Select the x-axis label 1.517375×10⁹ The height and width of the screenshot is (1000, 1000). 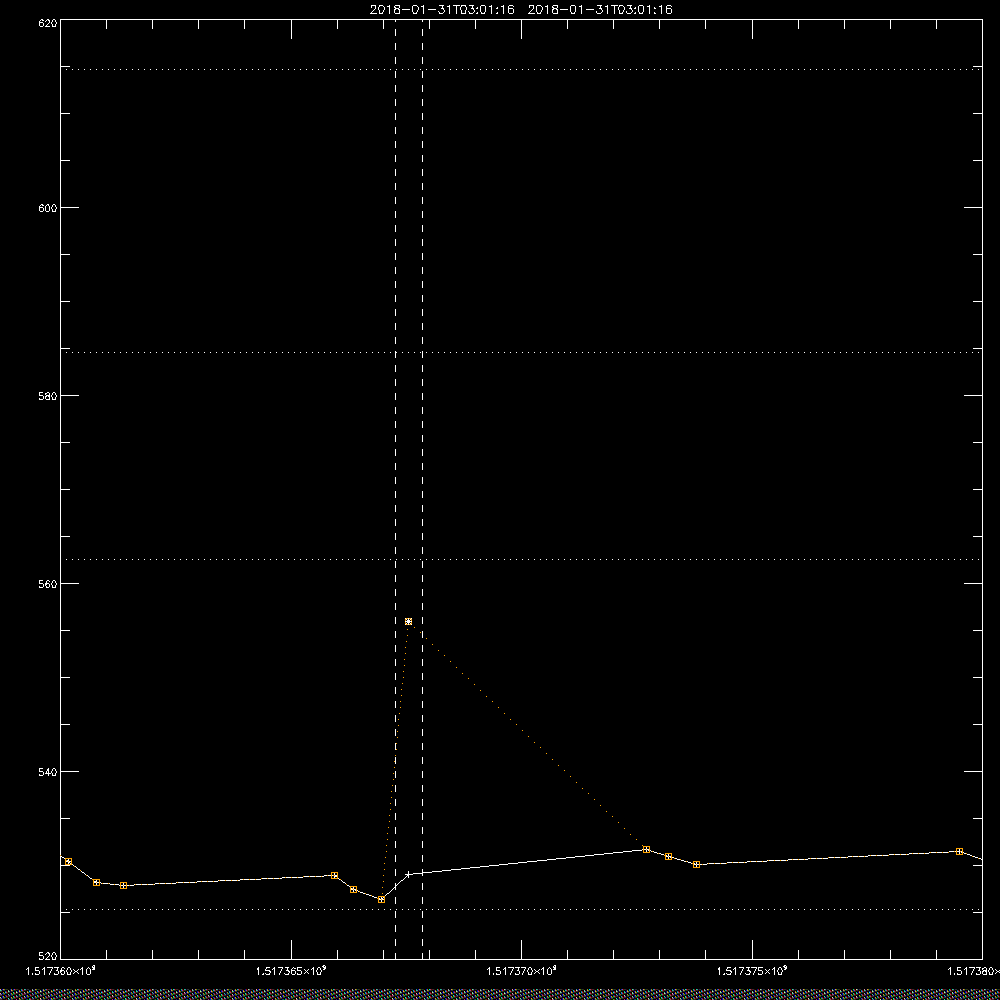tap(752, 971)
